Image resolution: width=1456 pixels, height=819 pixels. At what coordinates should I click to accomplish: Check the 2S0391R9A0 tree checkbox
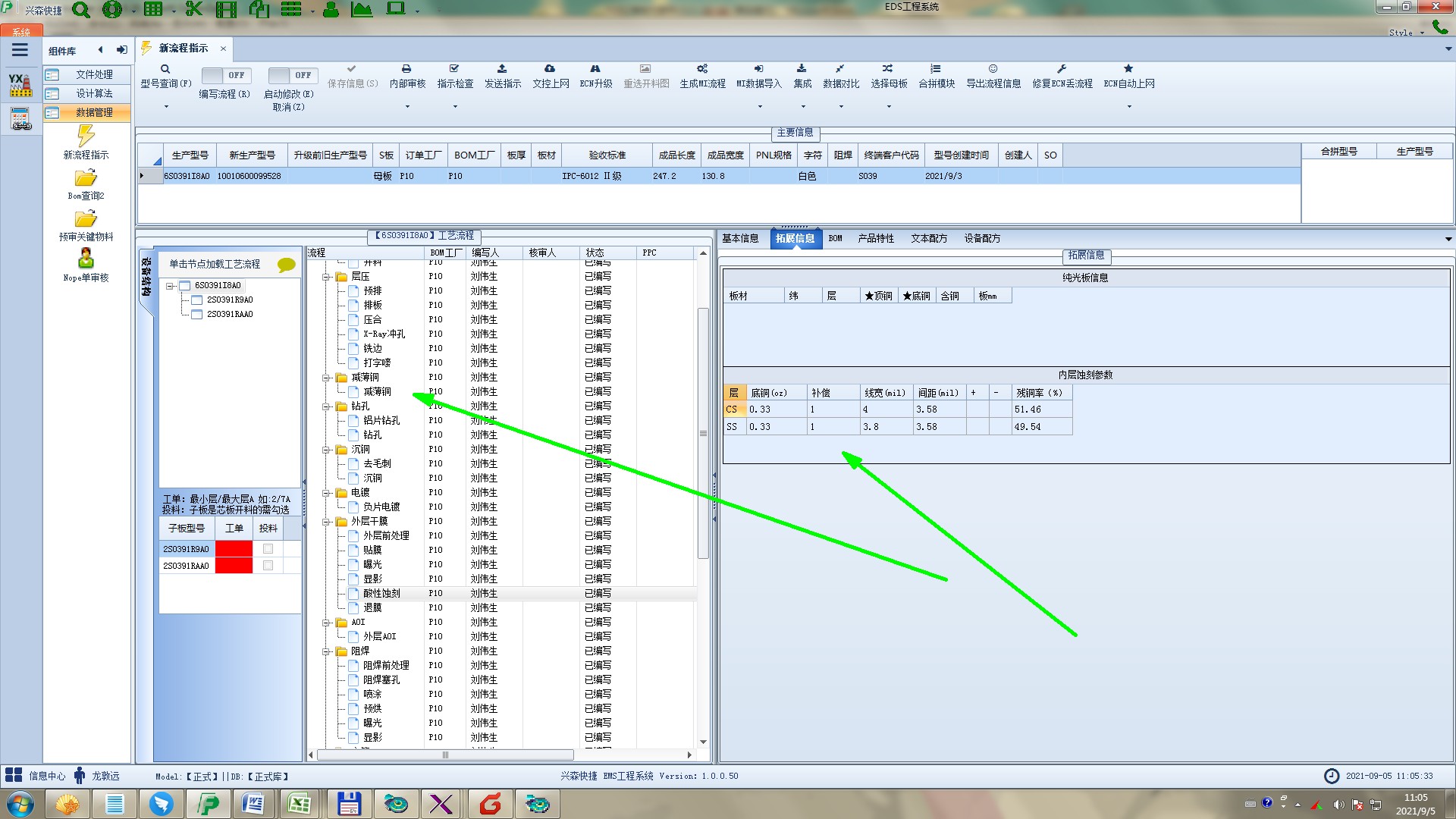tap(196, 300)
